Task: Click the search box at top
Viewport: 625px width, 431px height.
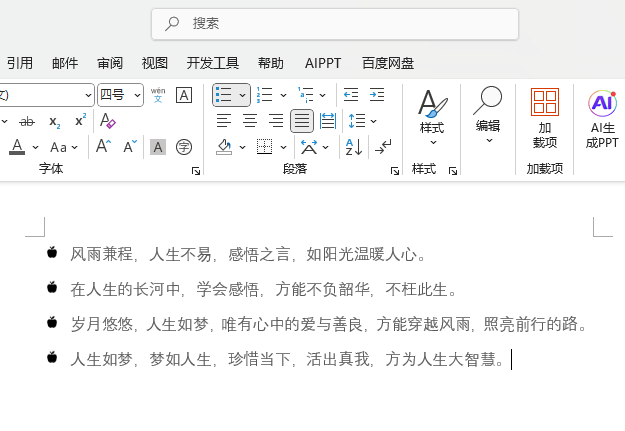Action: [335, 24]
